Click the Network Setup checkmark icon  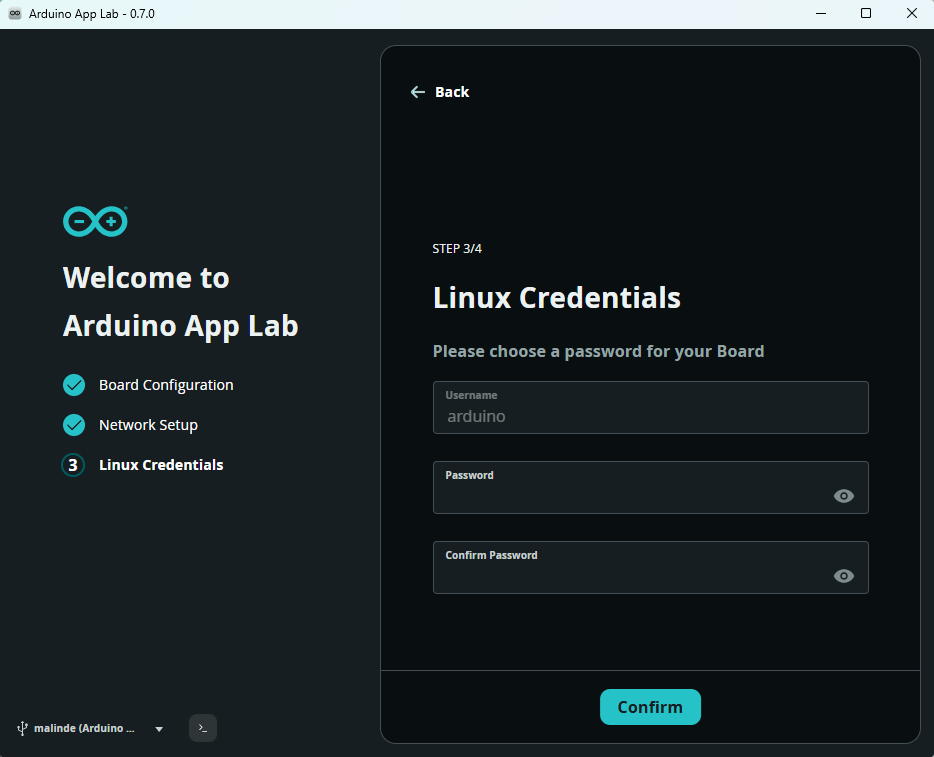pyautogui.click(x=74, y=425)
